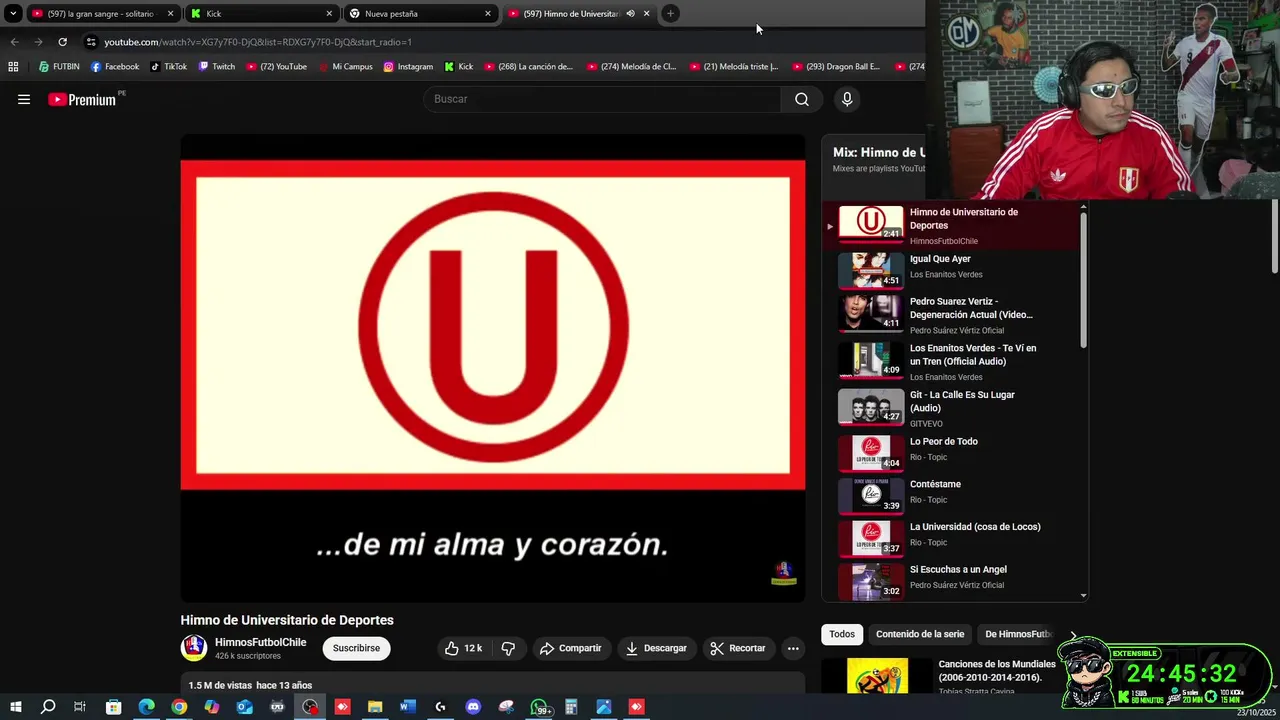Image resolution: width=1280 pixels, height=720 pixels.
Task: Start voice search with the microphone icon
Action: coord(847,99)
